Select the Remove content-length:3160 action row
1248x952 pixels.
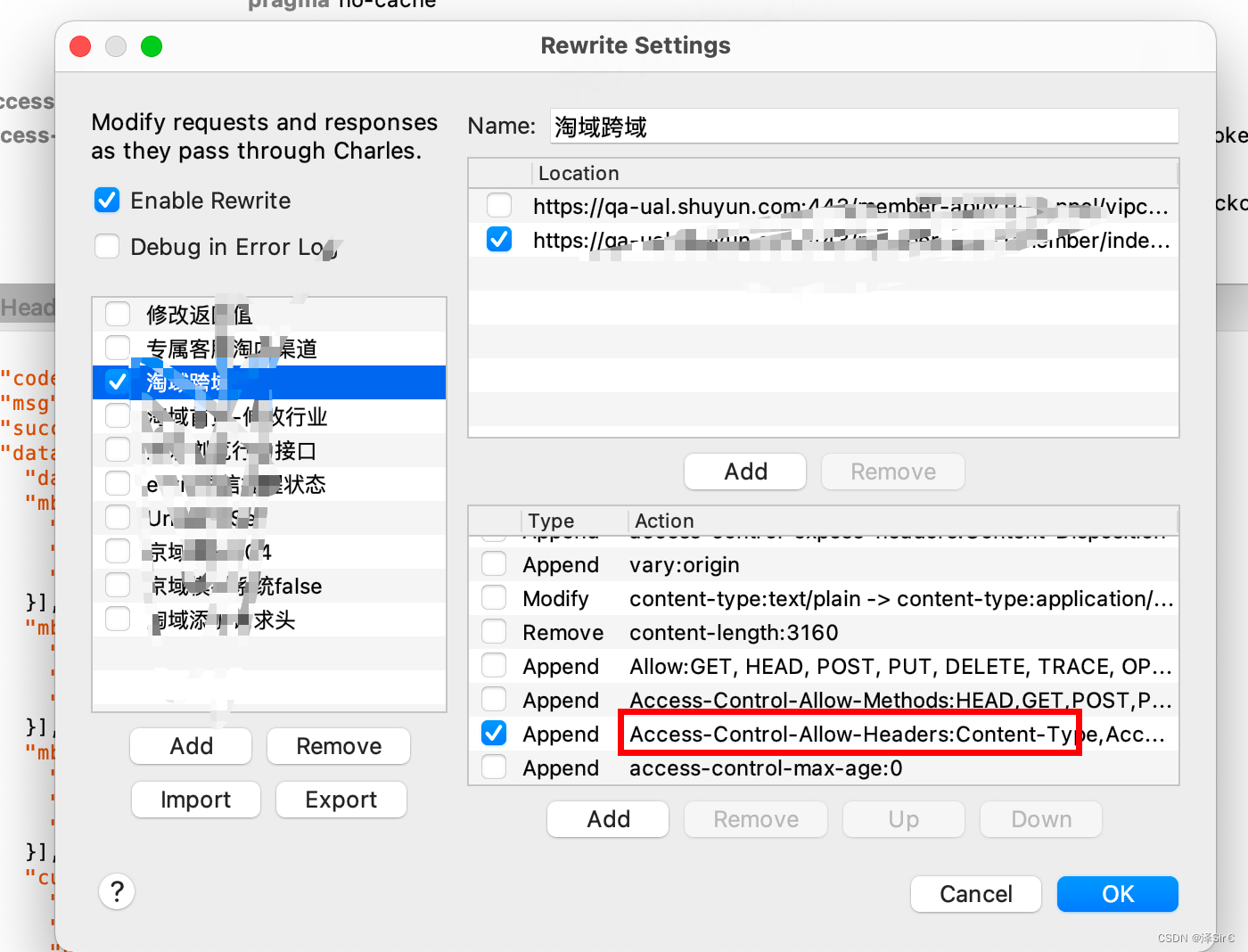click(x=733, y=632)
